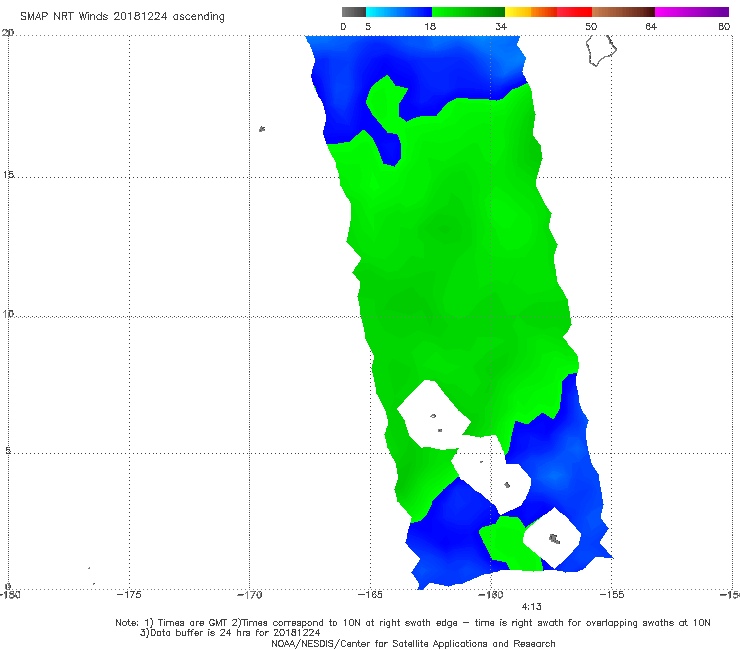Click the latitude axis label '15'

(8, 175)
